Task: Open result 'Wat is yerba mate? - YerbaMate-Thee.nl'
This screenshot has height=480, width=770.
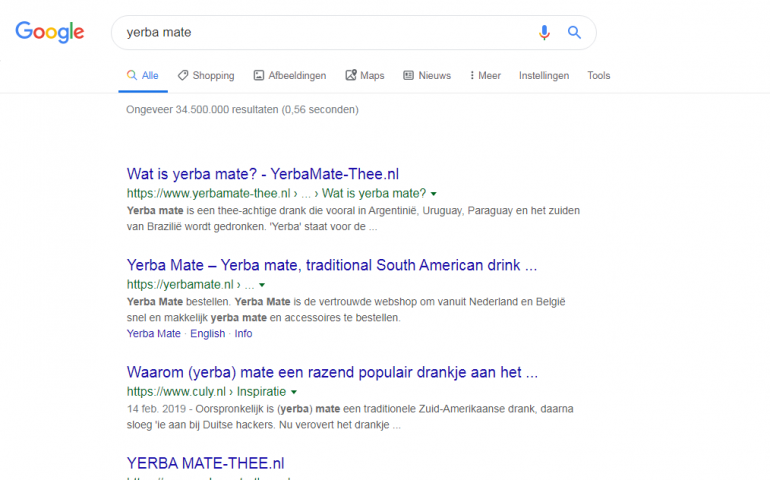Action: [263, 174]
